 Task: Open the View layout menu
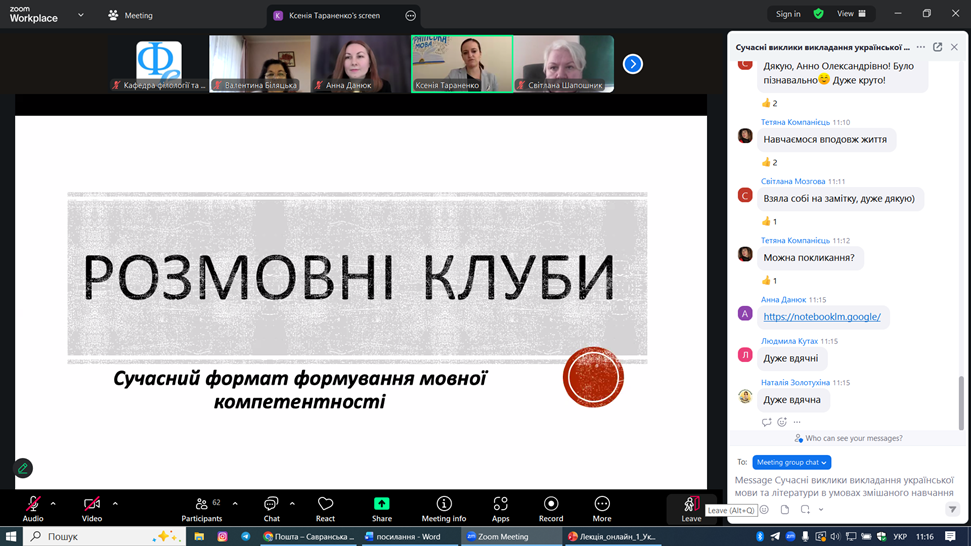[851, 14]
